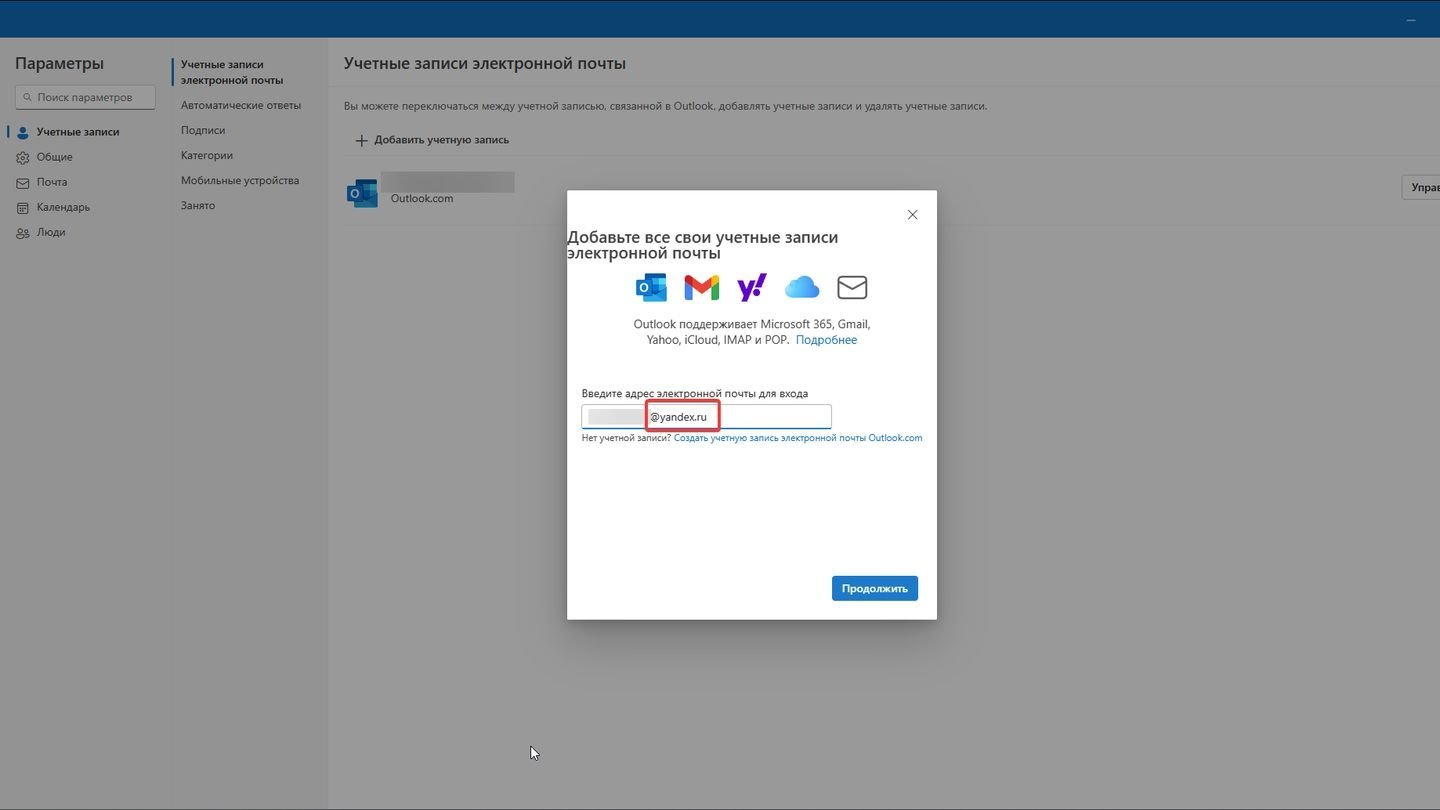1440x810 pixels.
Task: Open Почта settings section
Action: point(52,182)
